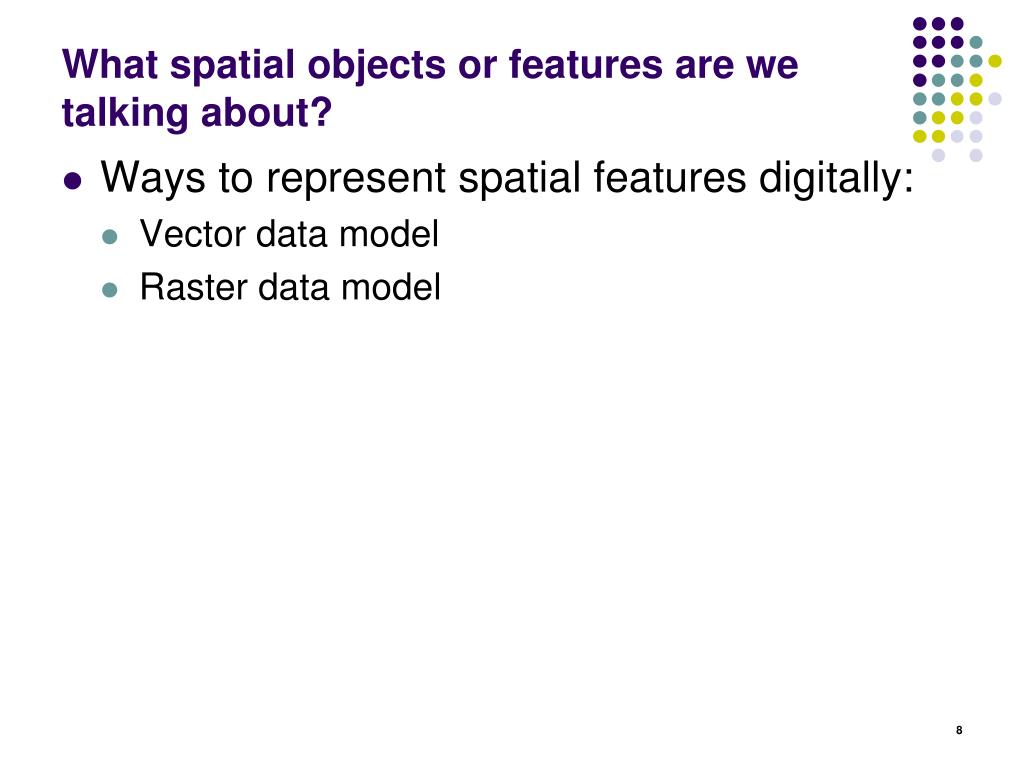Click "talking about?" in the title's second line
This screenshot has width=1024, height=768.
point(197,112)
